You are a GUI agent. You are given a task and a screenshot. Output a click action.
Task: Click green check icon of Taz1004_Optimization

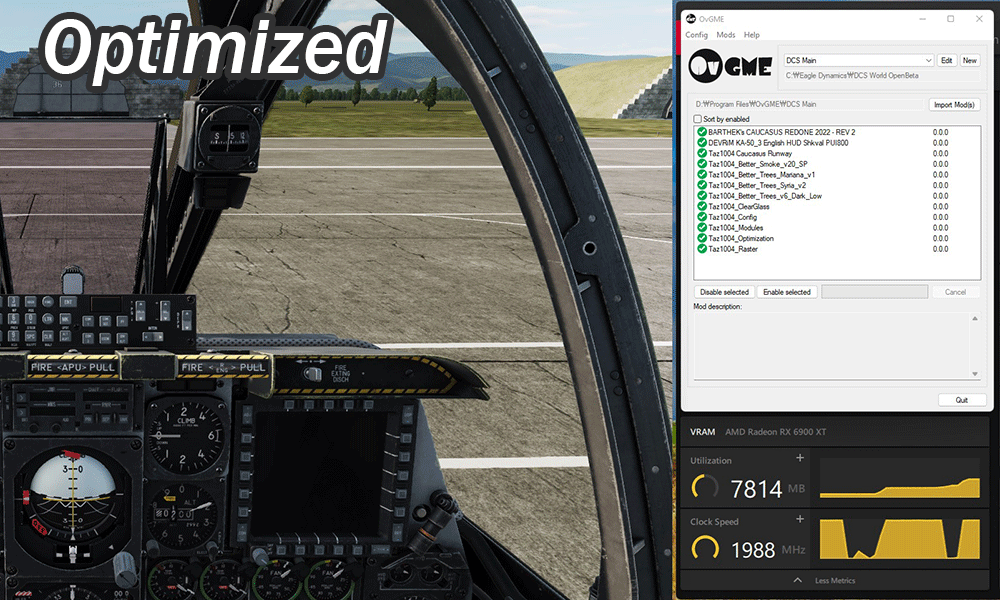tap(702, 238)
